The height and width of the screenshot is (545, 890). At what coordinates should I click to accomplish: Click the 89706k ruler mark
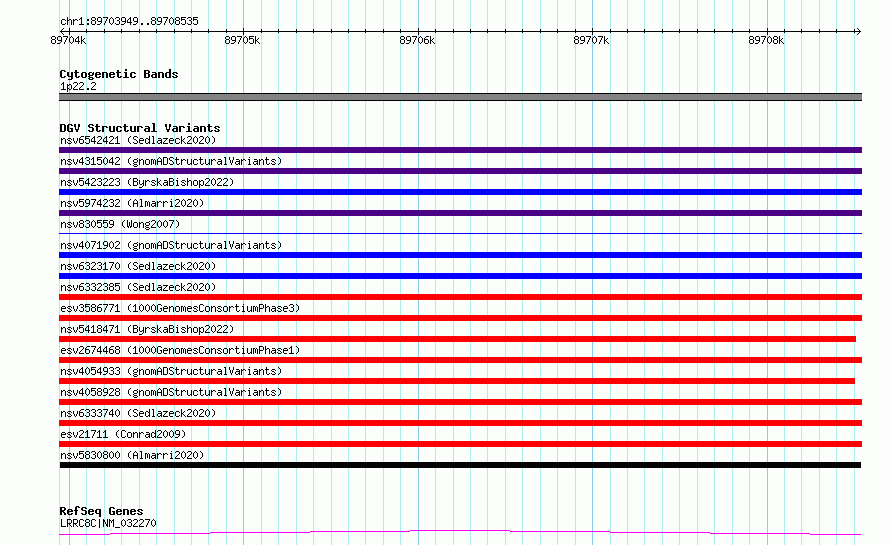(x=417, y=40)
